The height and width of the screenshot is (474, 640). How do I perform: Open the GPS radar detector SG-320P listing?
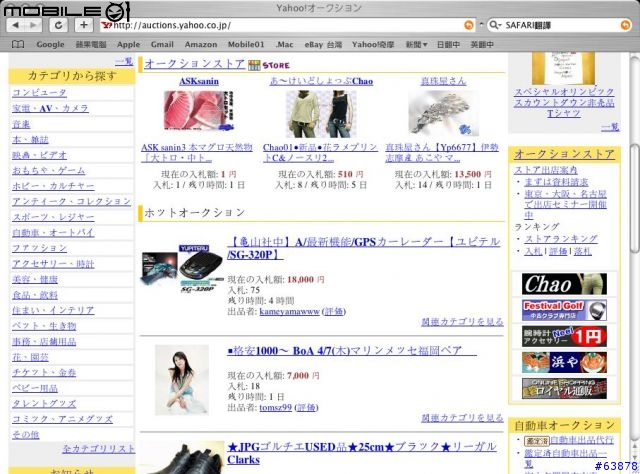click(x=363, y=248)
